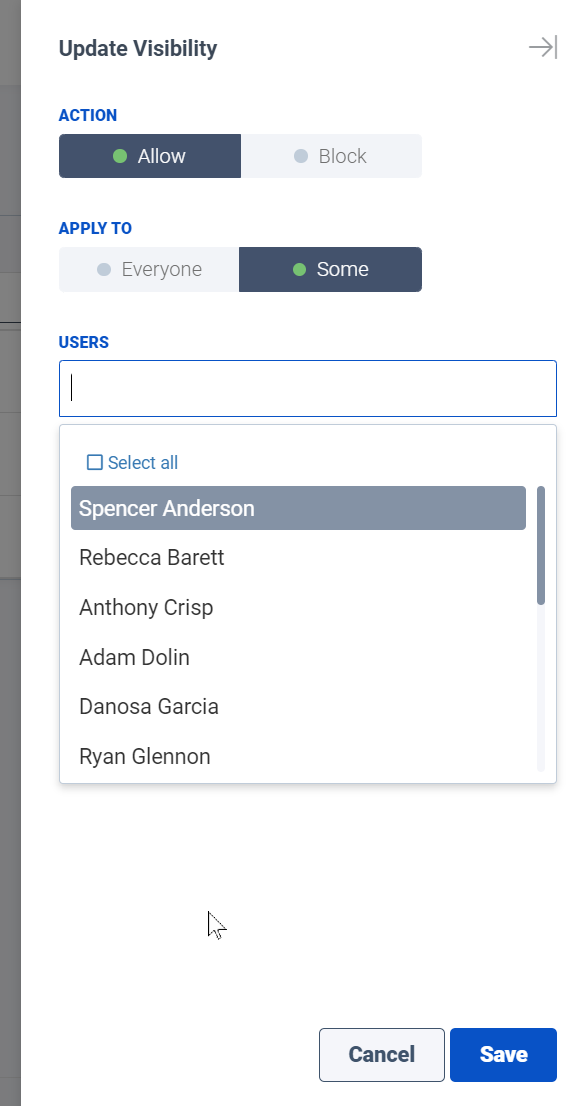Screen dimensions: 588x1106
Task: Add Adam Dolin from the list
Action: click(x=298, y=657)
